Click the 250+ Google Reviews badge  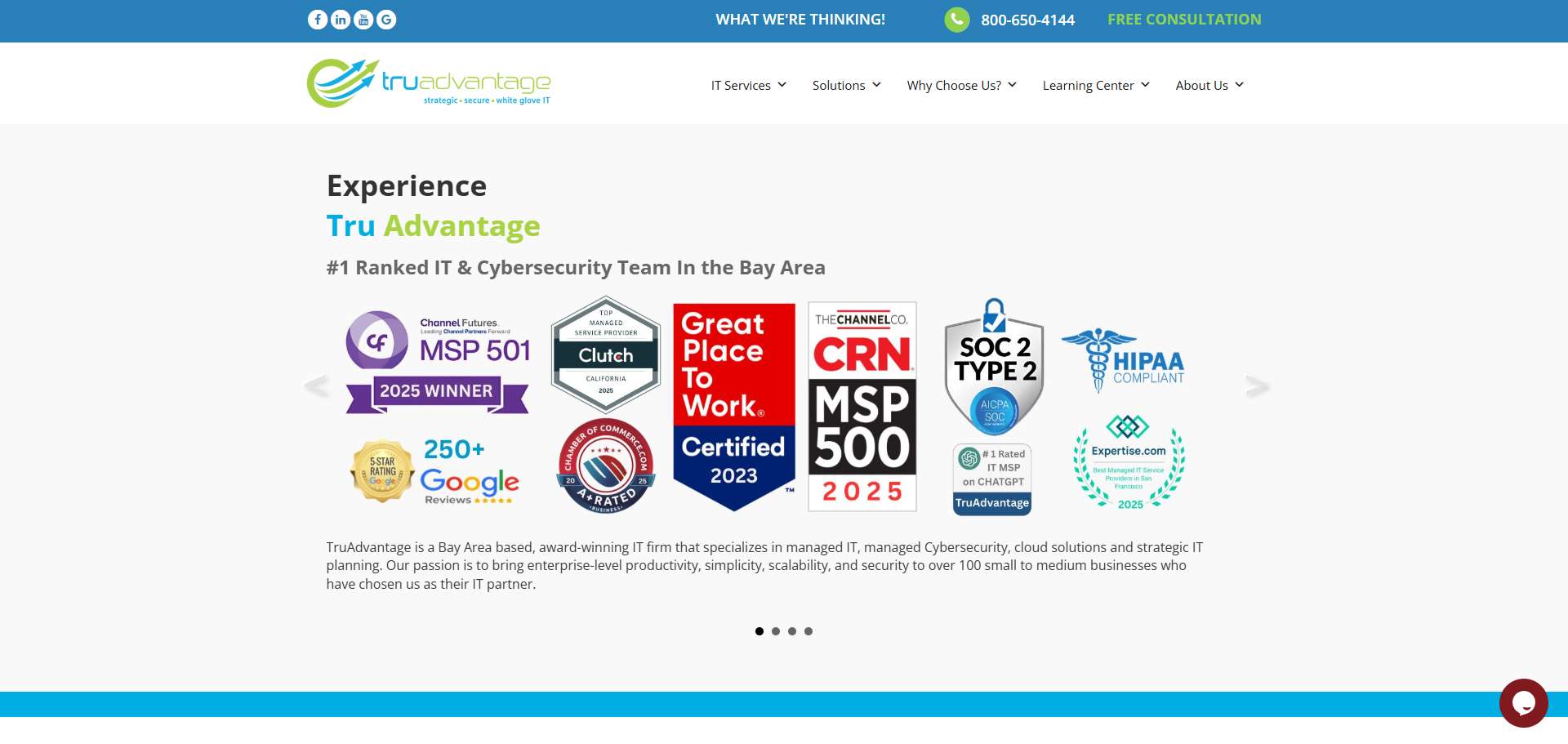coord(470,472)
